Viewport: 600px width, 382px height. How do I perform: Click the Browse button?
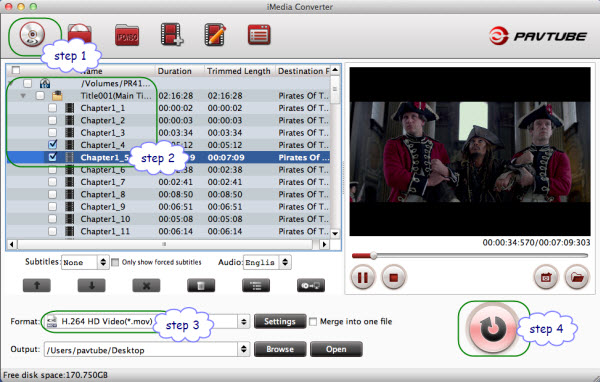(280, 349)
